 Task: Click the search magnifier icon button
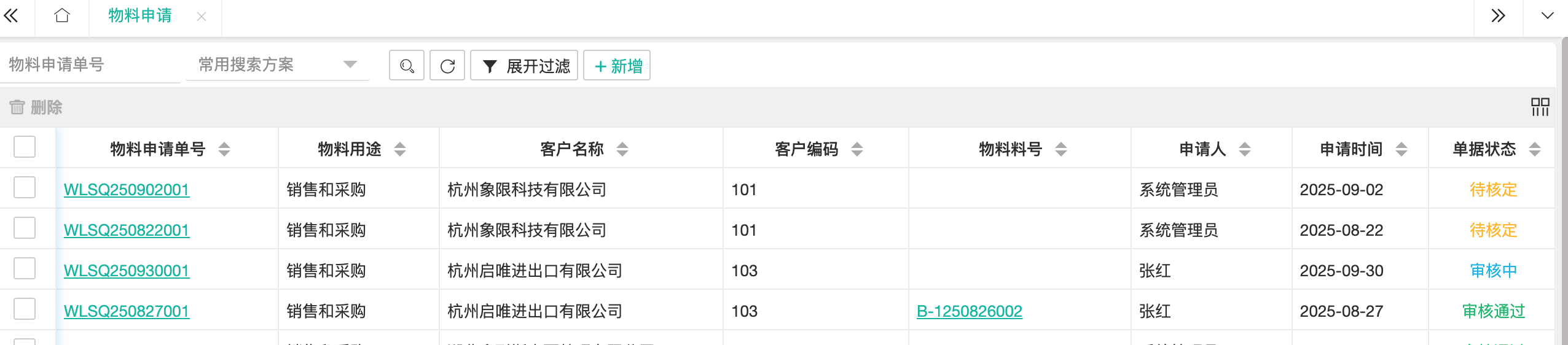407,66
